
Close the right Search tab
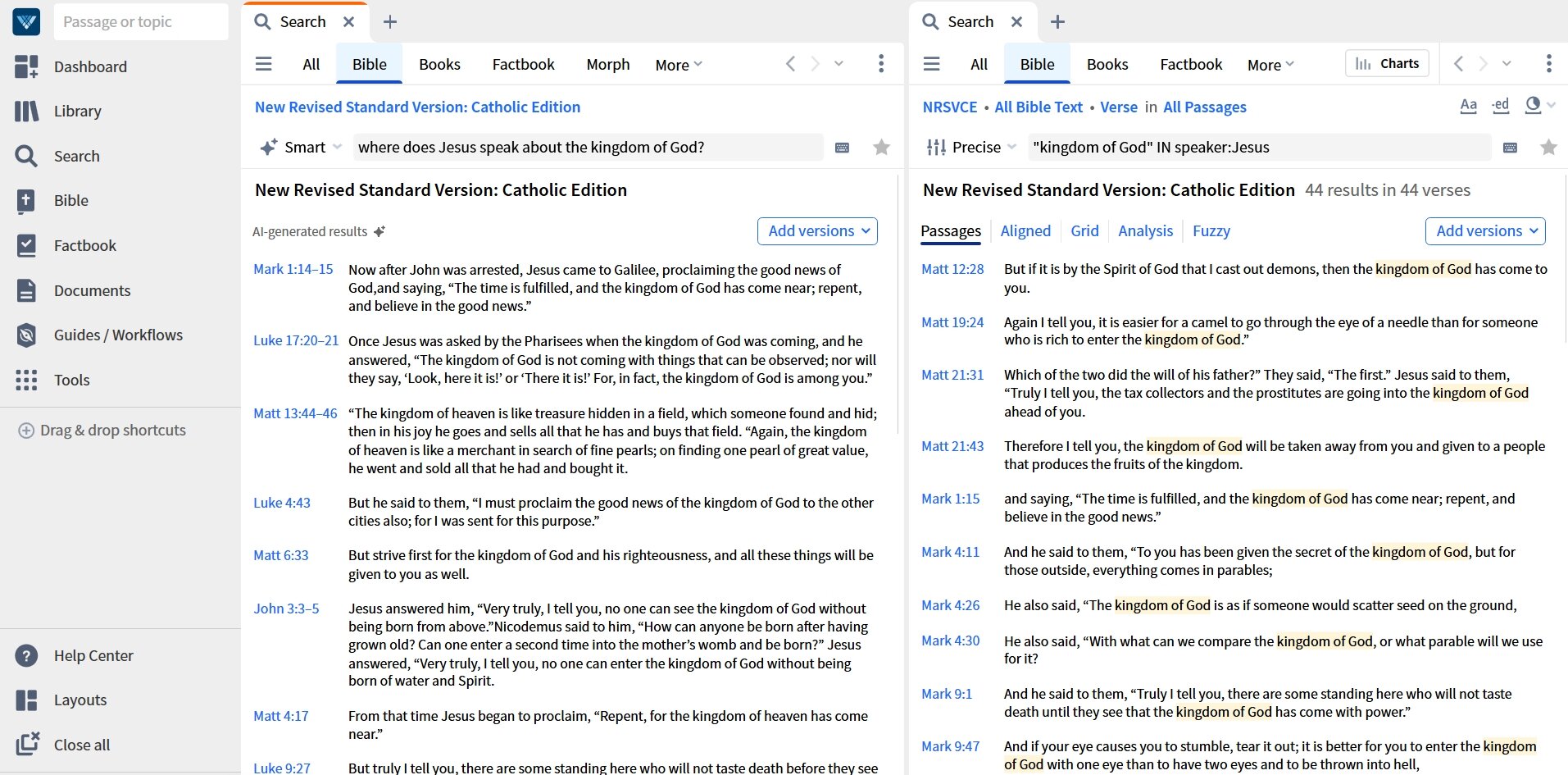(1017, 22)
